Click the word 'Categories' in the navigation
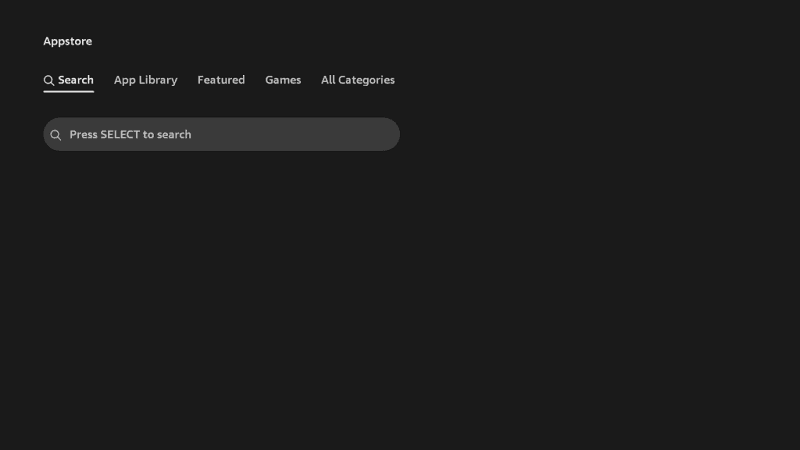 [x=366, y=80]
